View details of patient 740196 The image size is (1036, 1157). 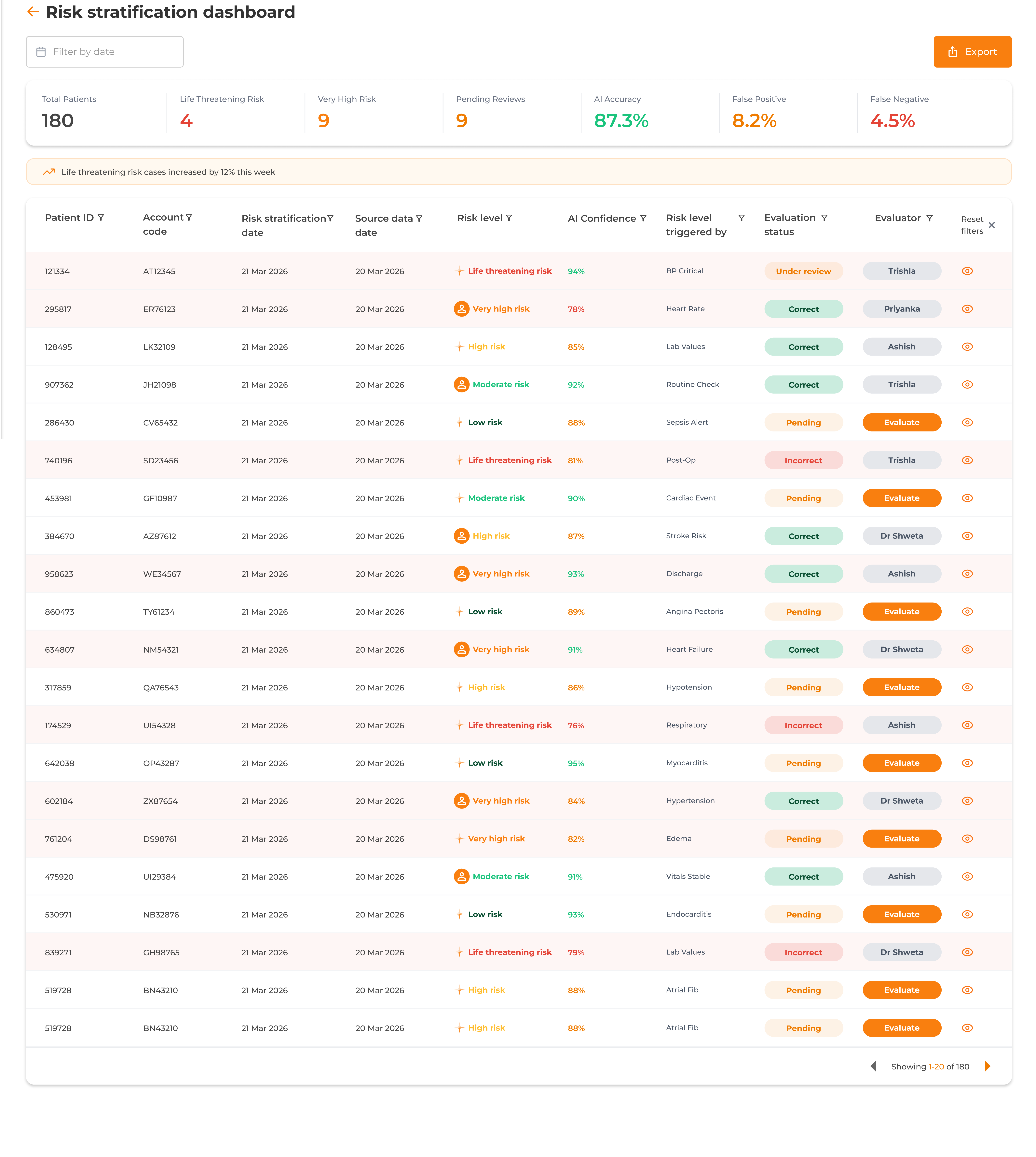tap(967, 460)
